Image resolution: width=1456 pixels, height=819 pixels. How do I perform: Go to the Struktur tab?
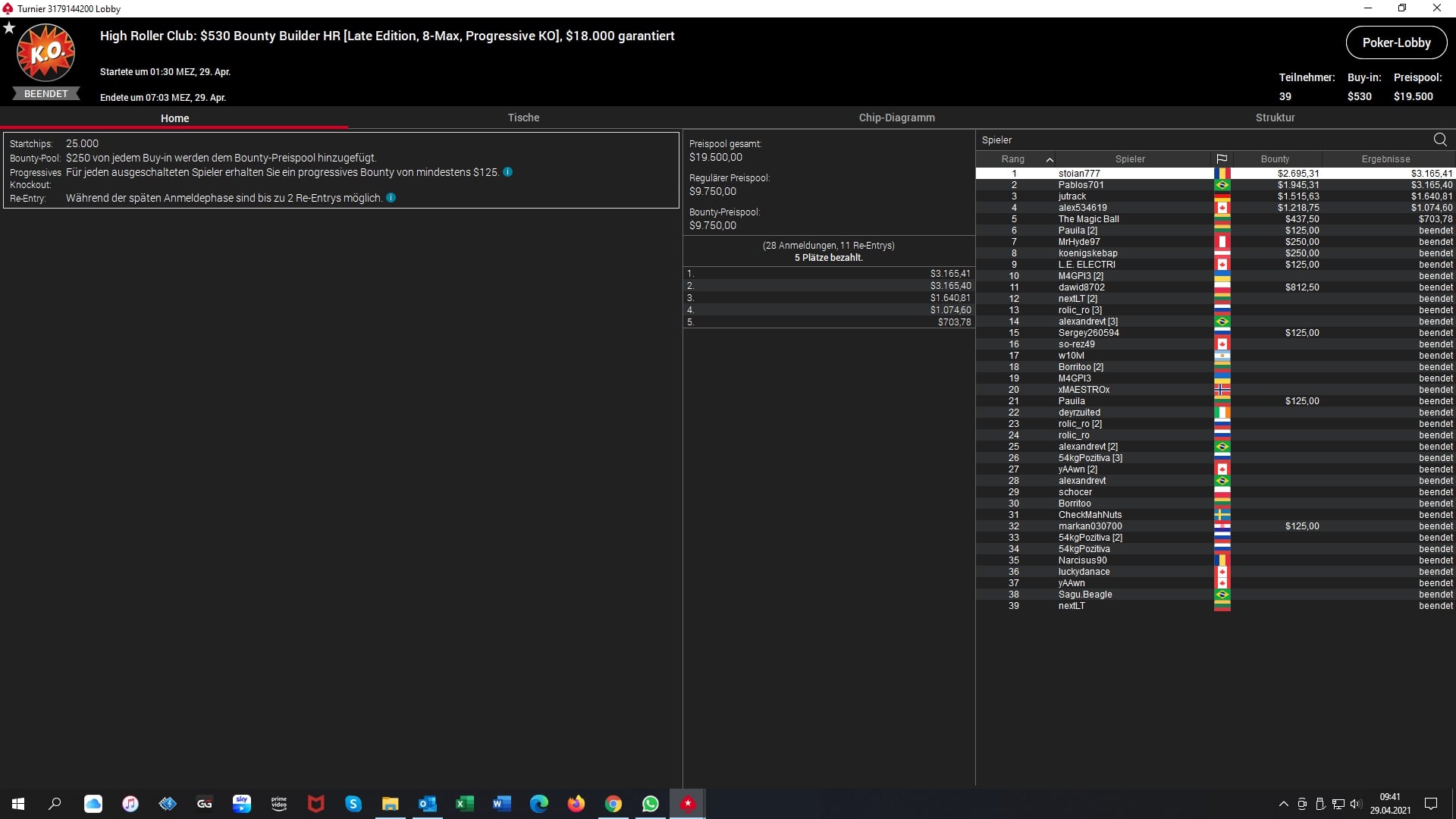(x=1275, y=118)
